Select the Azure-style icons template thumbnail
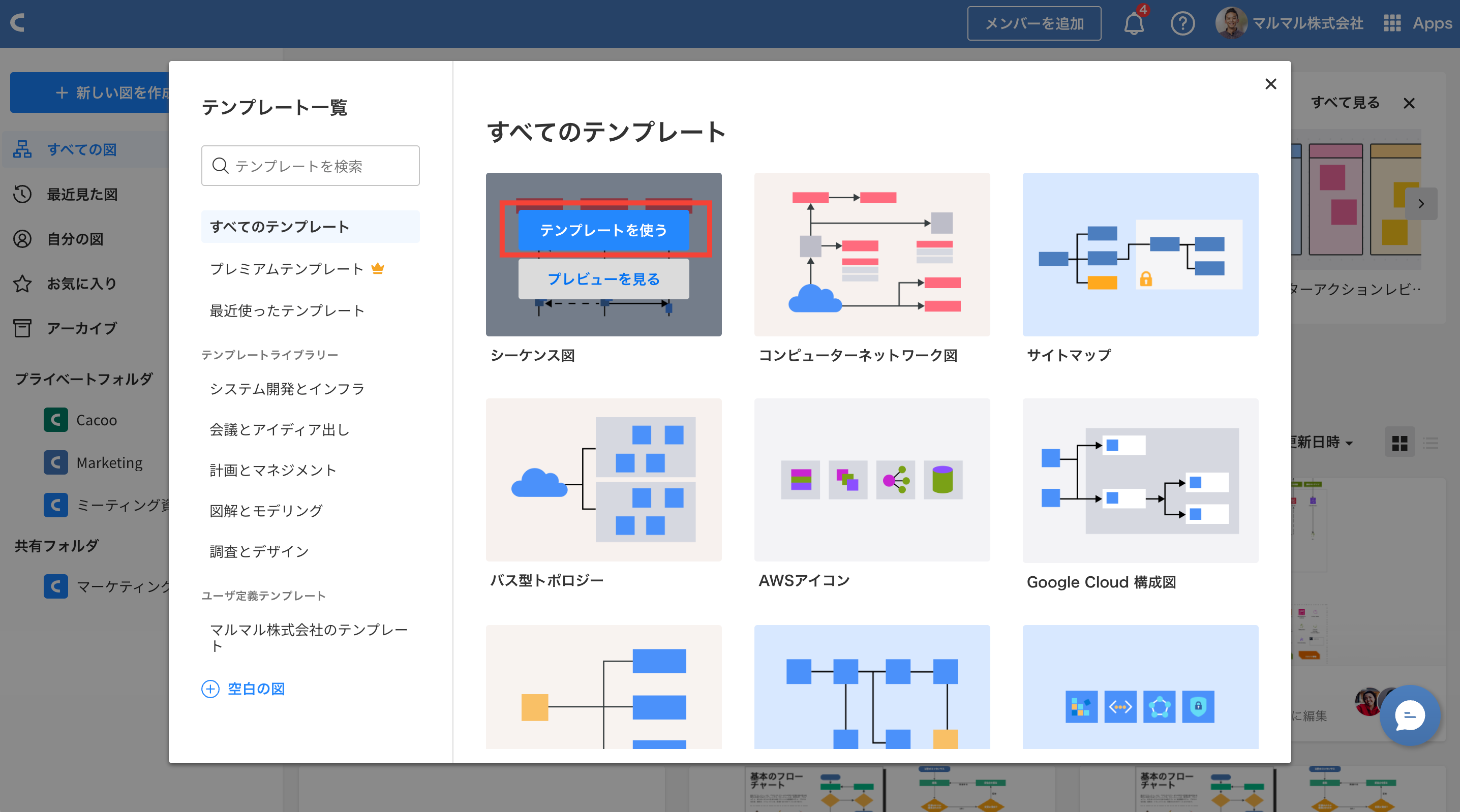Image resolution: width=1460 pixels, height=812 pixels. [1140, 687]
